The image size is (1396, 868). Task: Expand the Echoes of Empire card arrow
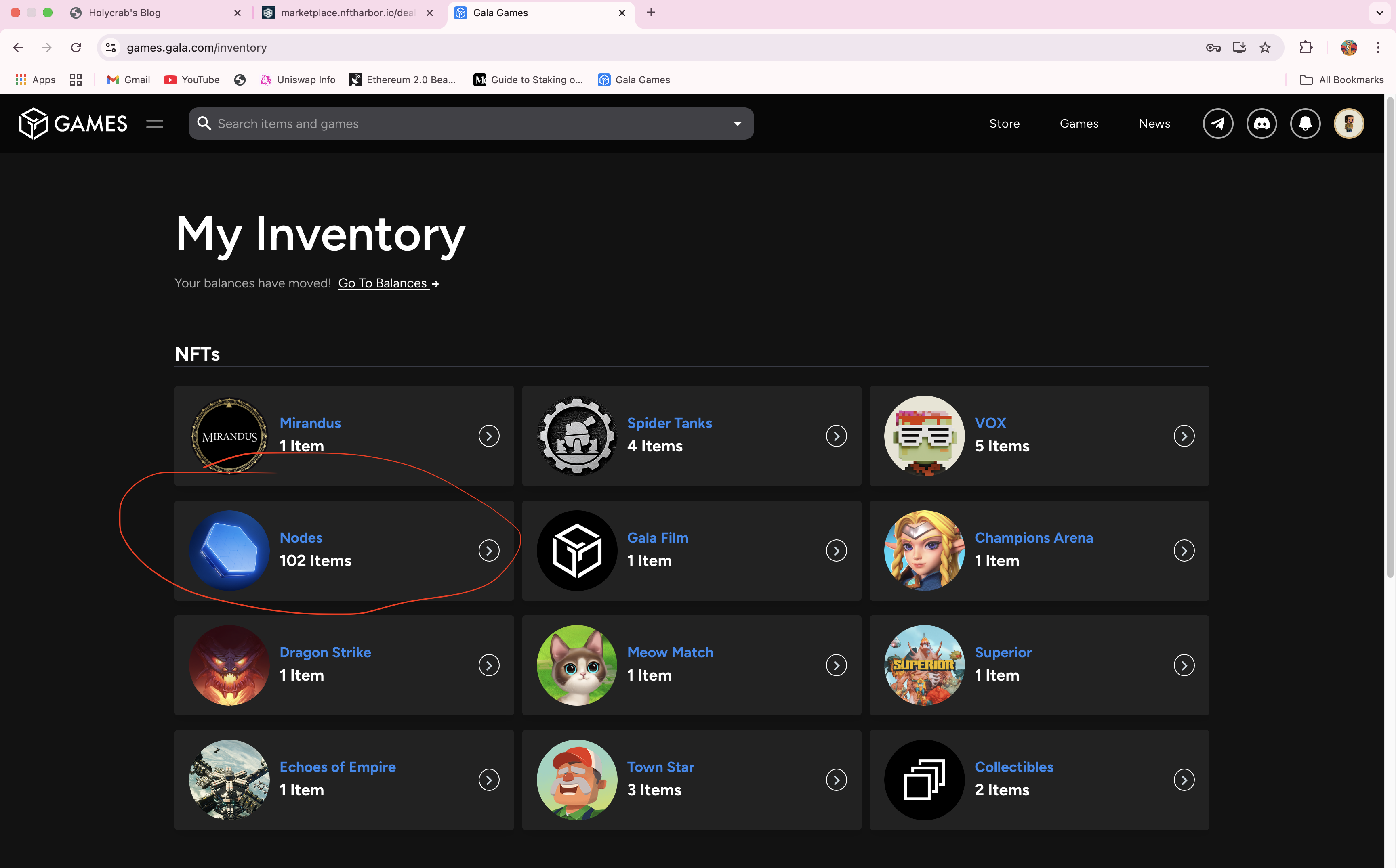coord(489,780)
